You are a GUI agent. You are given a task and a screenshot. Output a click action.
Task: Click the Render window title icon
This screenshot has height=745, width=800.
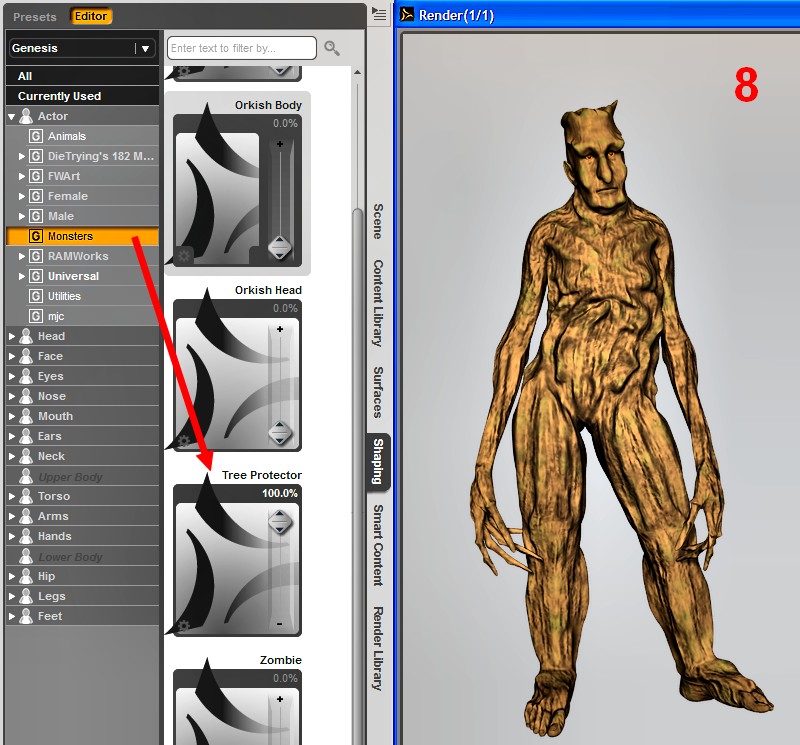pyautogui.click(x=407, y=15)
